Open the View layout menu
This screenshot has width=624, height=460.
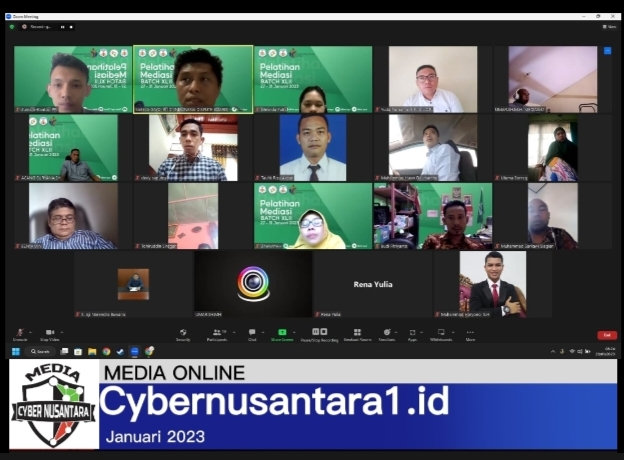click(609, 27)
